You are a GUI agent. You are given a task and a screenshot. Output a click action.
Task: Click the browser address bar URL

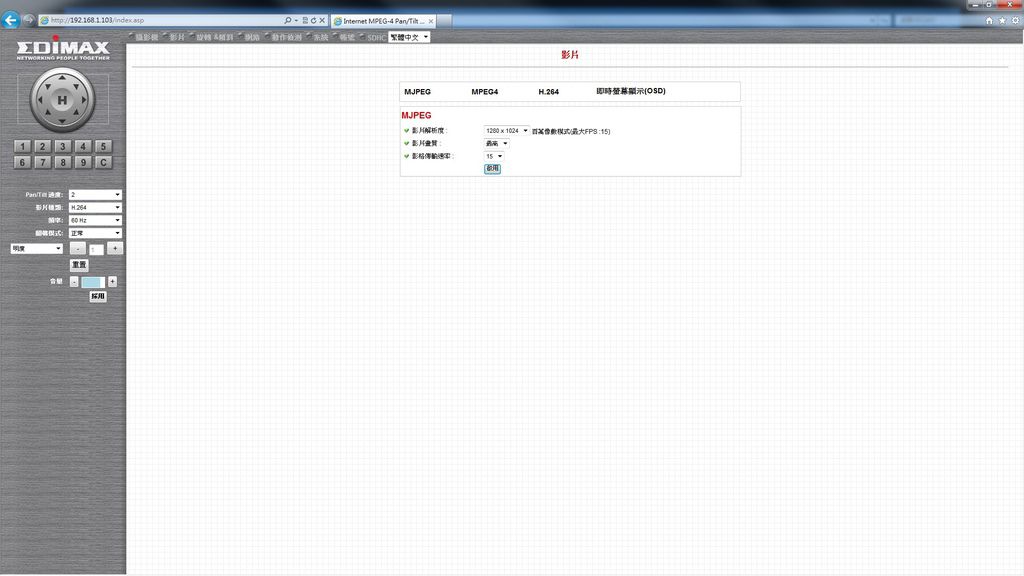pos(97,20)
